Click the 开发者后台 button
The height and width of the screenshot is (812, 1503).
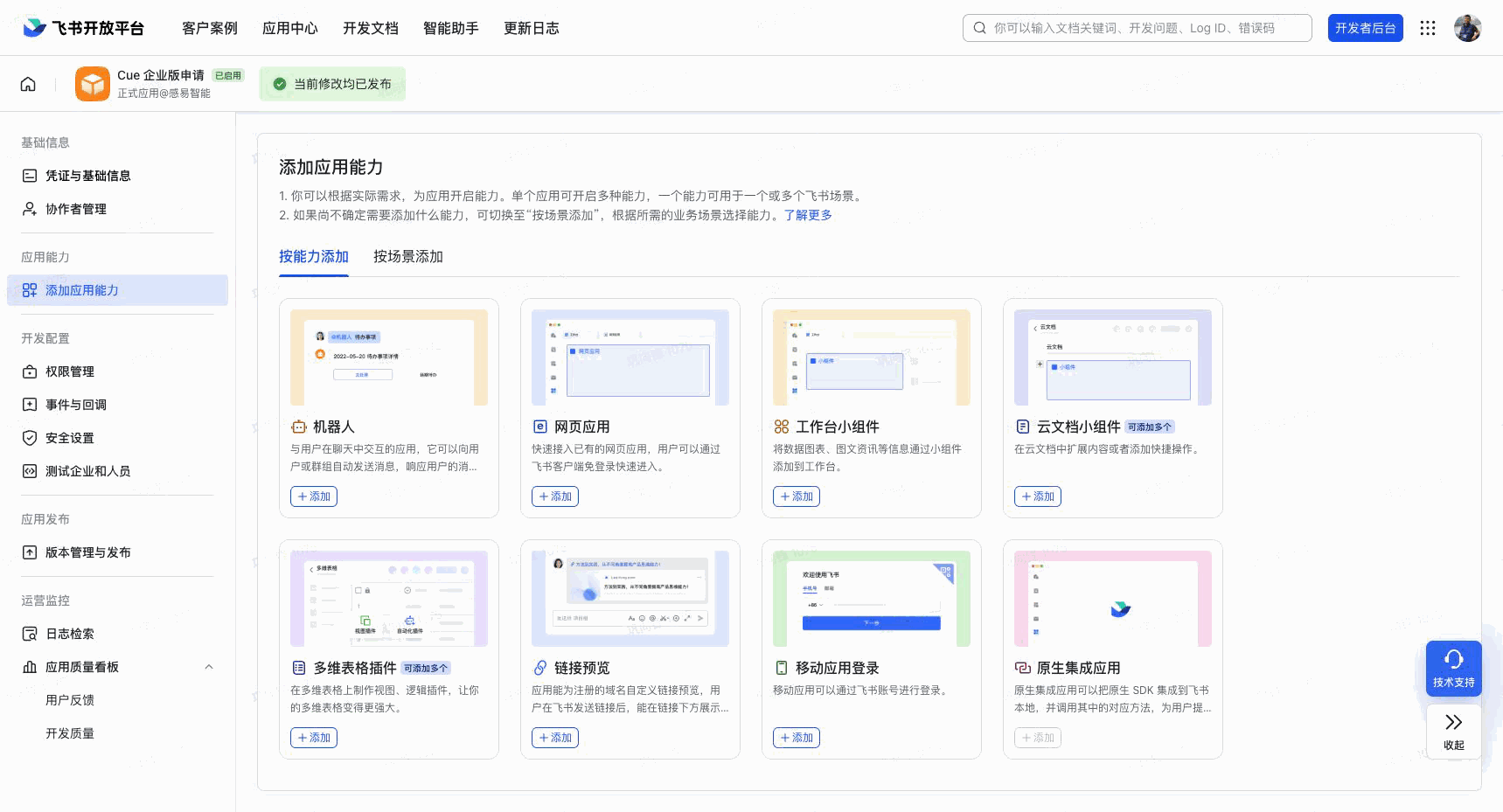(x=1366, y=28)
